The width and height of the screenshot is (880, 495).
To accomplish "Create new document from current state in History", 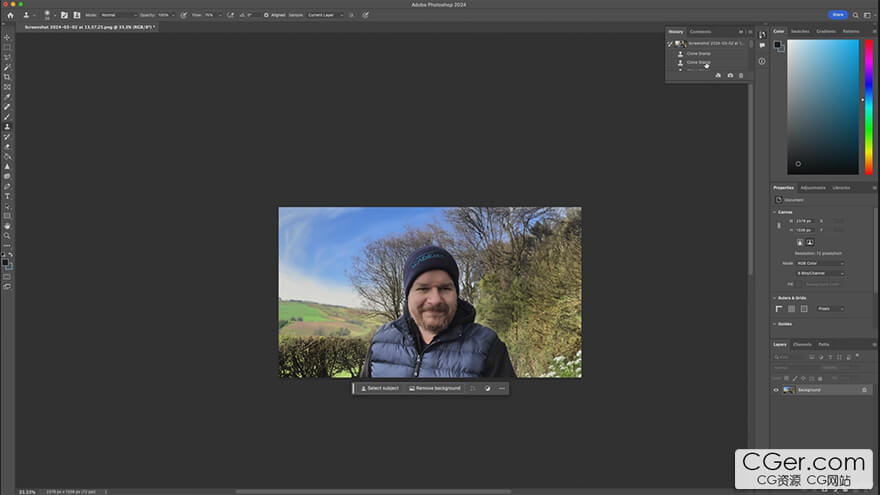I will click(718, 75).
